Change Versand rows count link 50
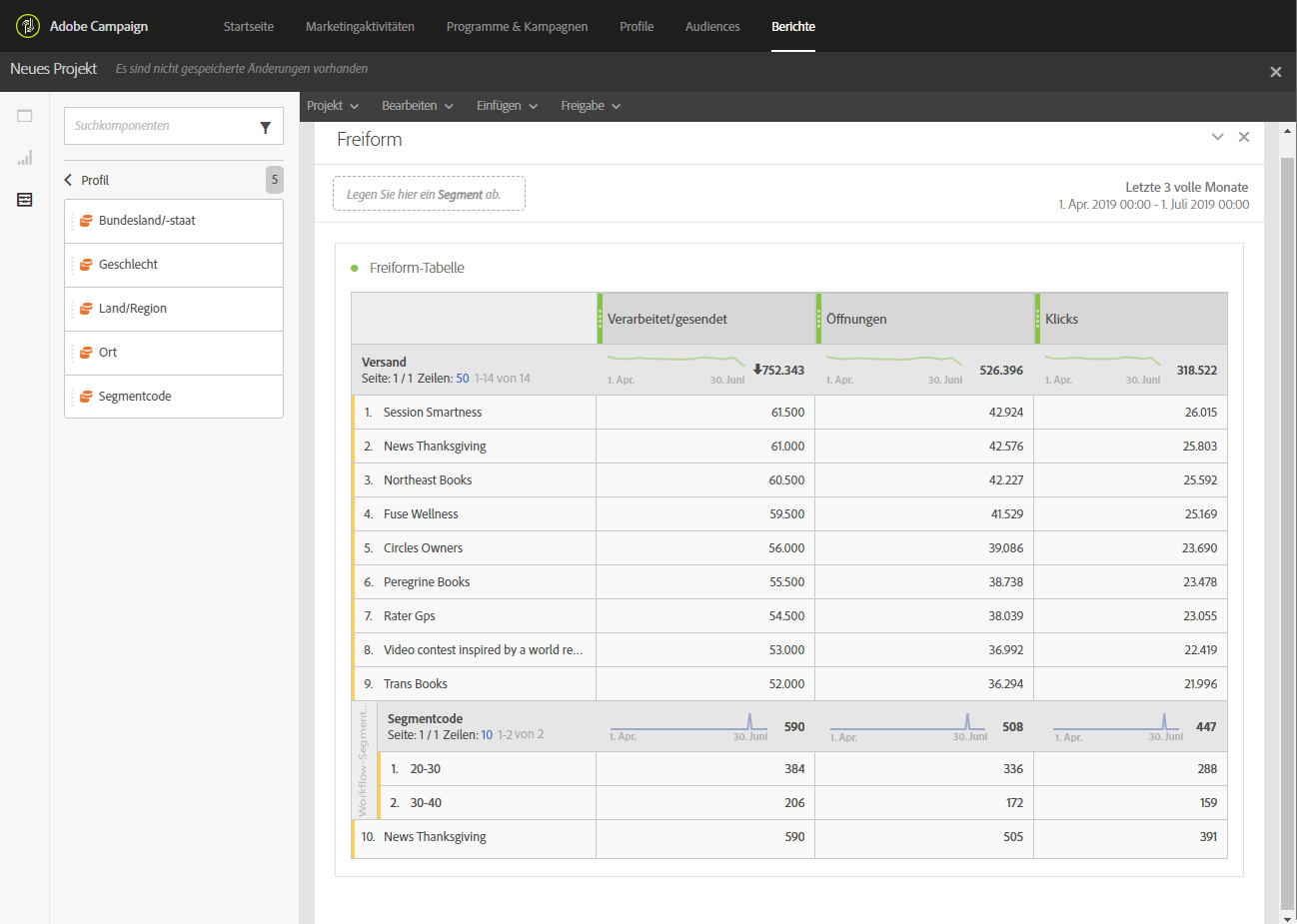 463,379
